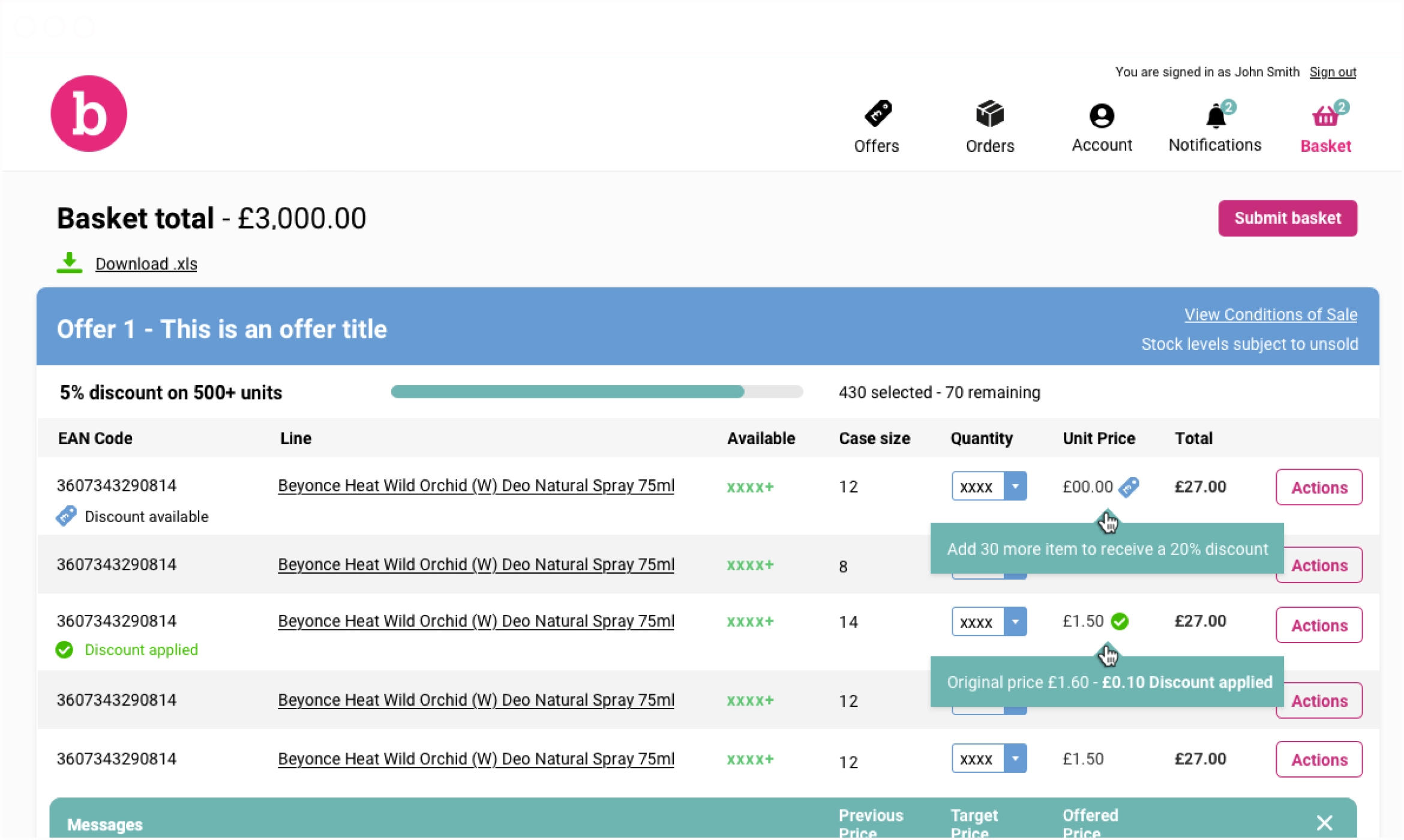Click £00.00 unit price in first row
The height and width of the screenshot is (840, 1404).
click(x=1088, y=487)
